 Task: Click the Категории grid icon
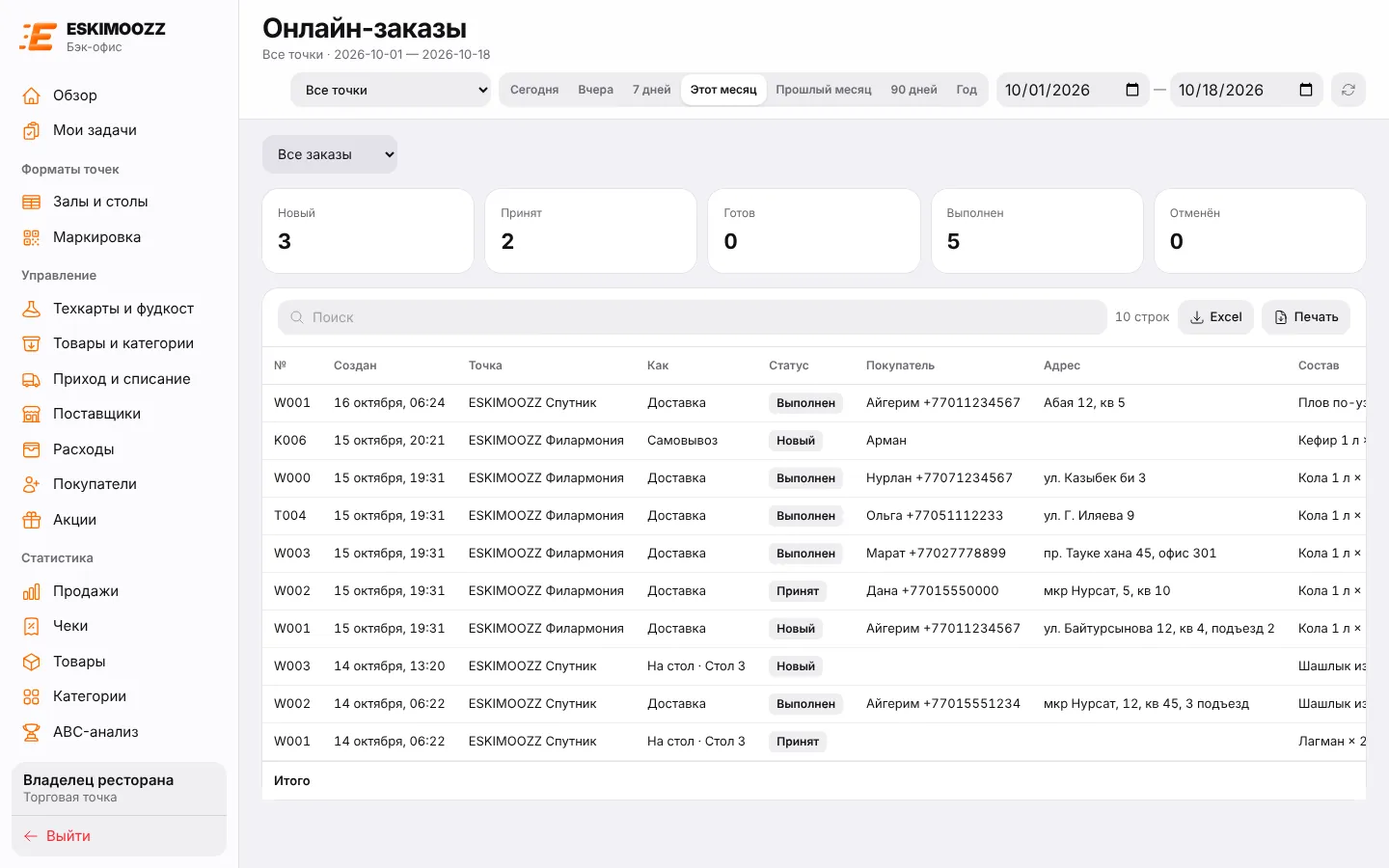coord(32,696)
